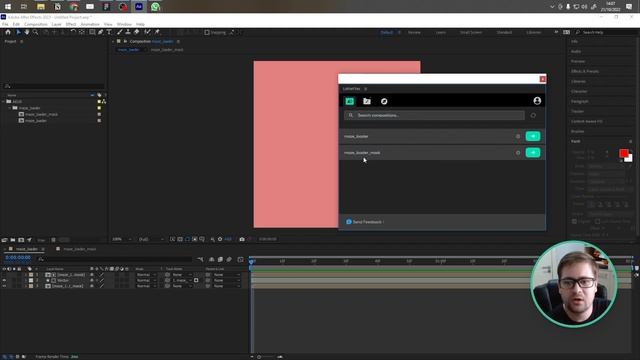Enable motion blur for timeline layers

click(229, 260)
